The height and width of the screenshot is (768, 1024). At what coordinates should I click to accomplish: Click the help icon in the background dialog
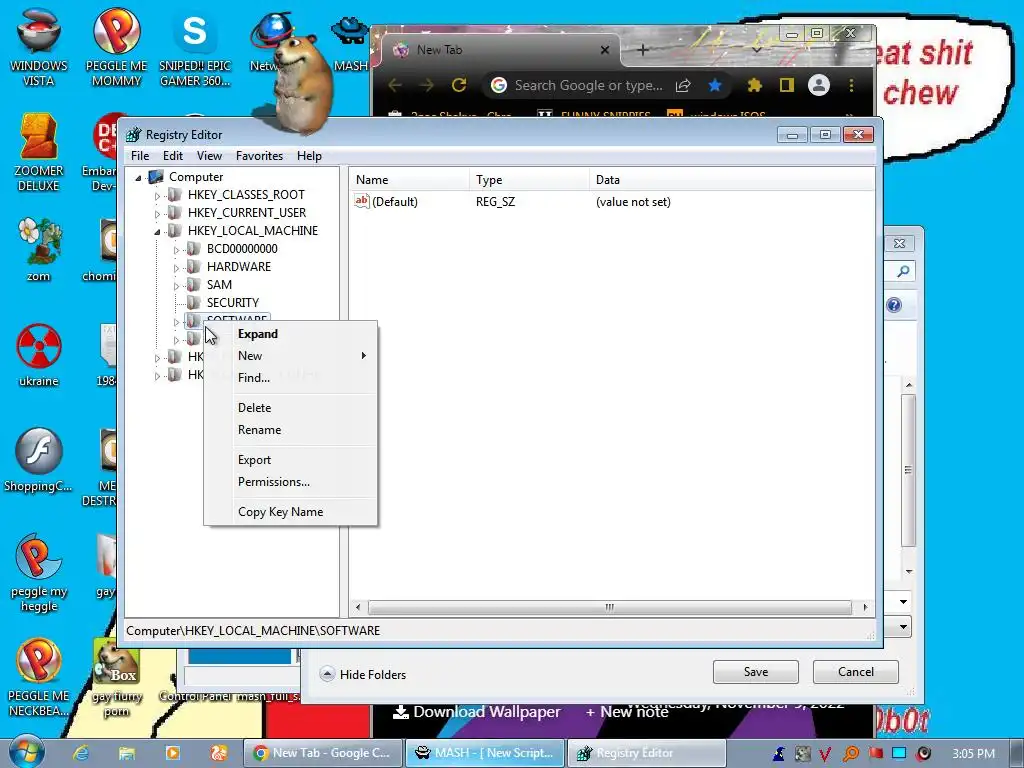894,305
